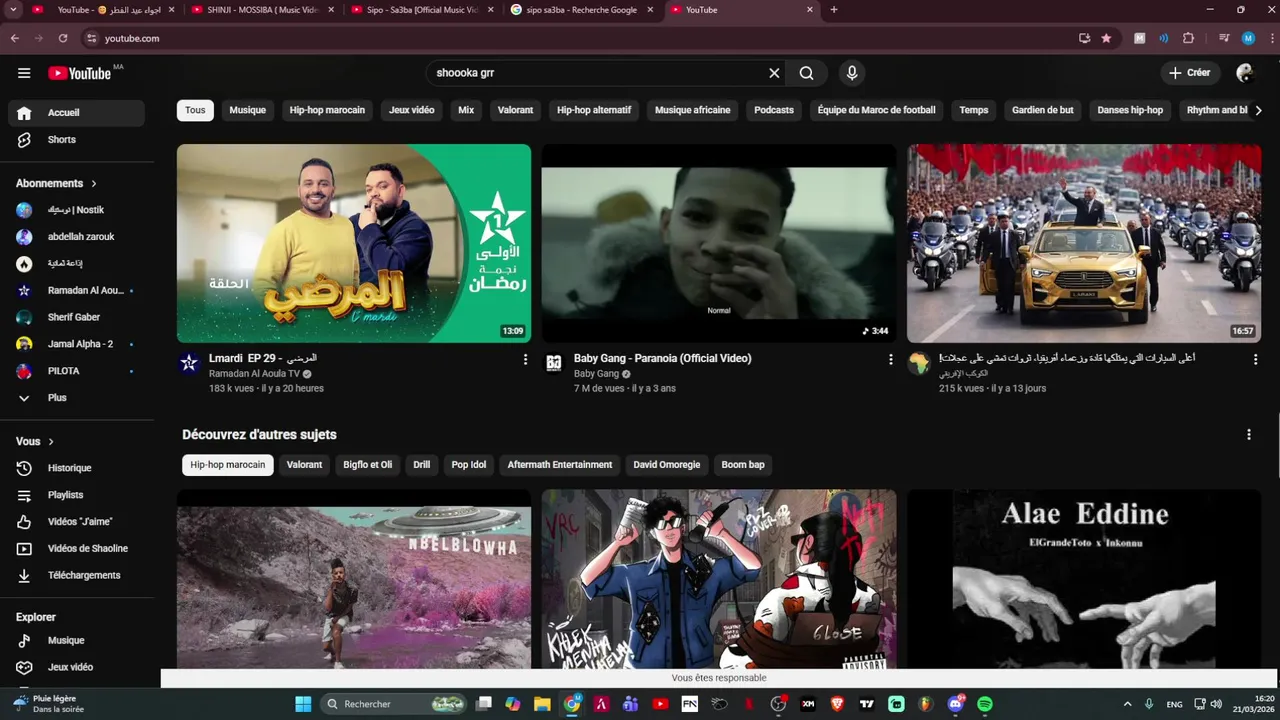Open Ramadan Al Aoula subscription
Image resolution: width=1280 pixels, height=720 pixels.
76,291
